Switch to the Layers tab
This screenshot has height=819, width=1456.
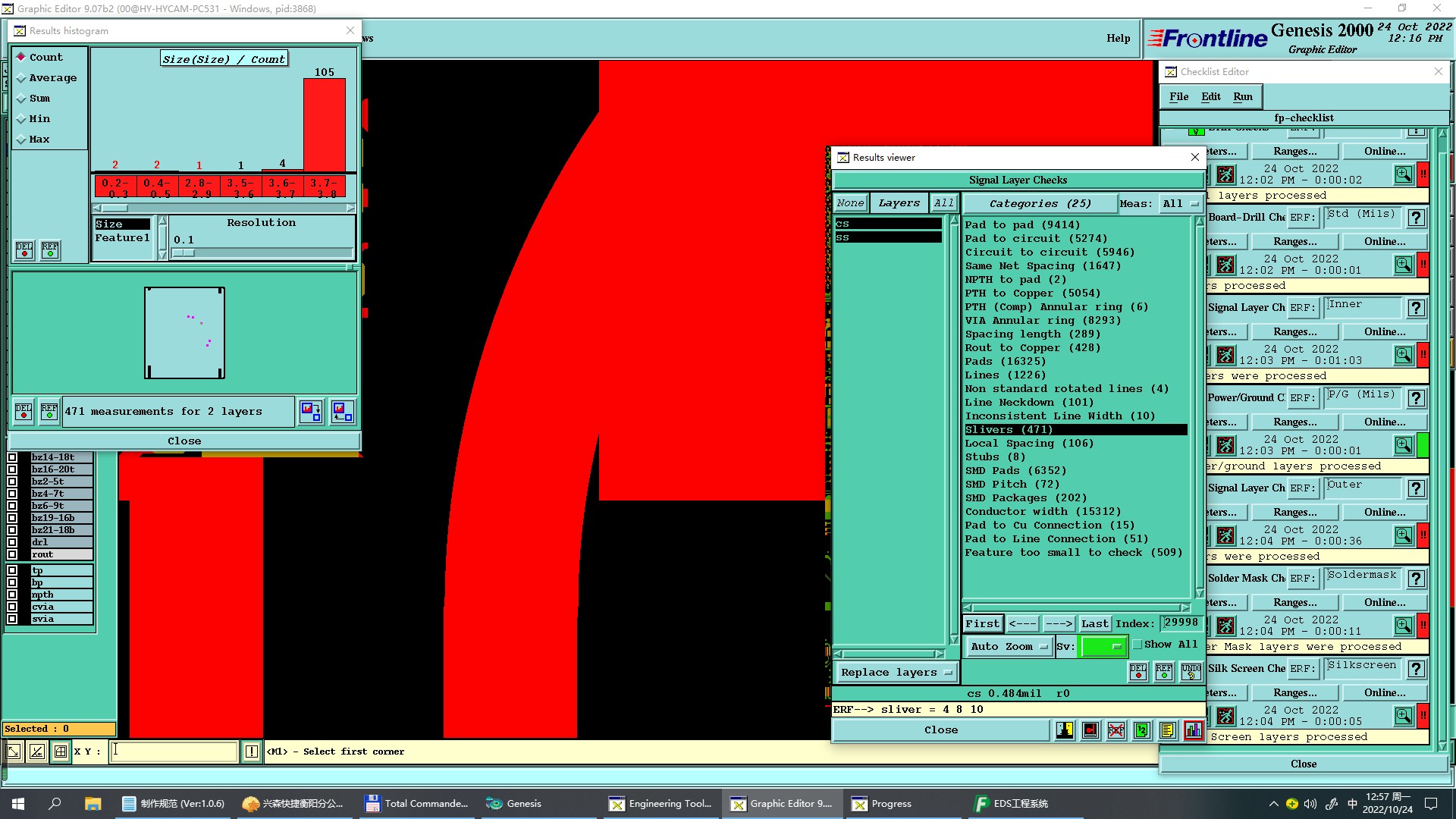coord(899,203)
